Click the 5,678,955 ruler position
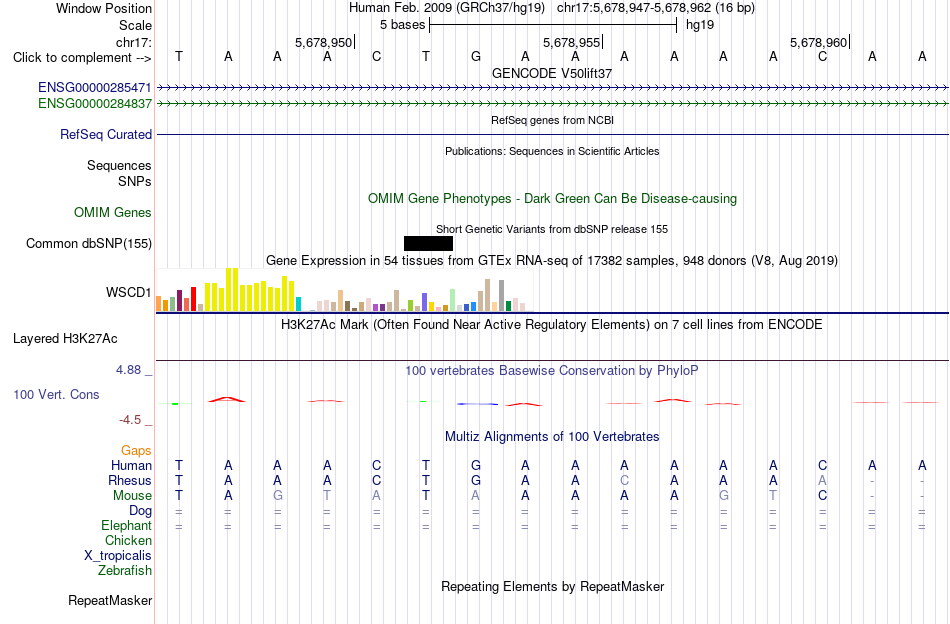950x624 pixels. point(571,42)
